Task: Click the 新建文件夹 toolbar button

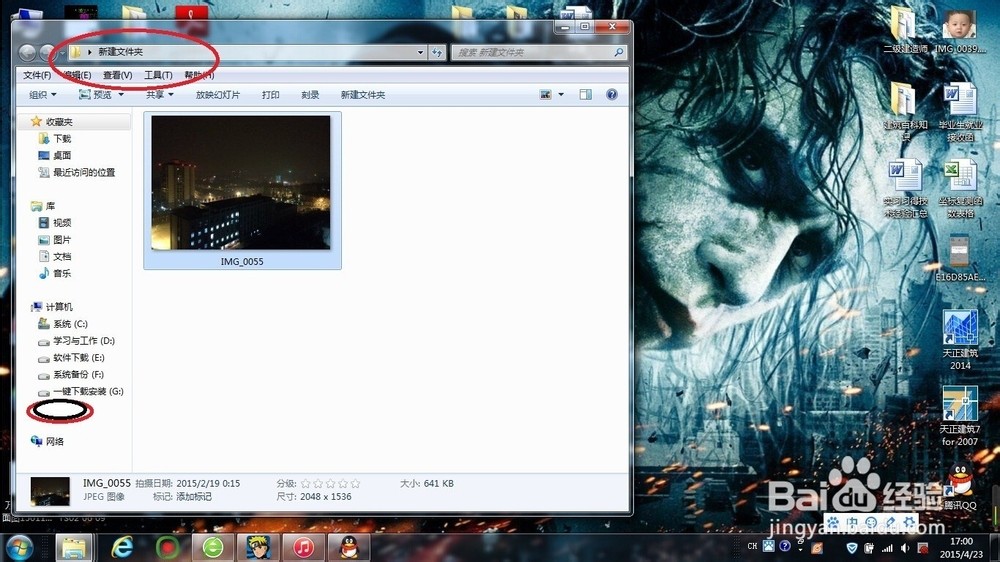Action: pyautogui.click(x=363, y=94)
